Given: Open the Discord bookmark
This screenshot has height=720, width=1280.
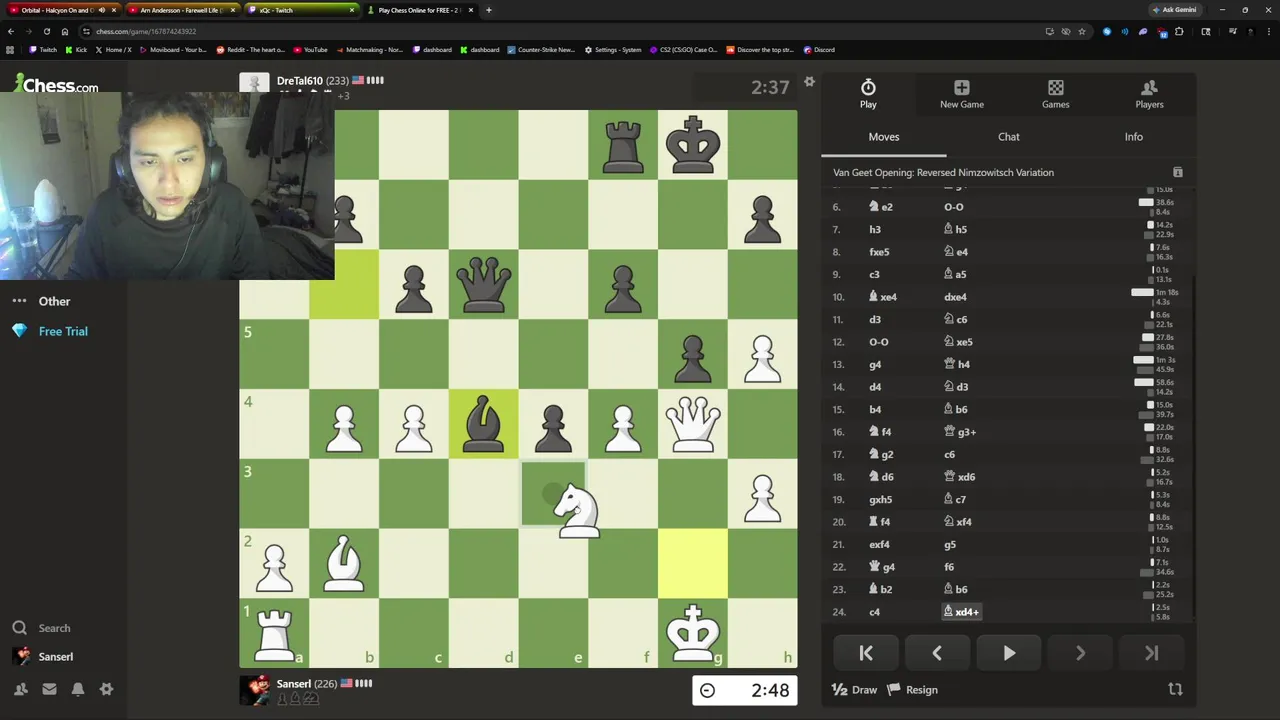Looking at the screenshot, I should tap(819, 50).
